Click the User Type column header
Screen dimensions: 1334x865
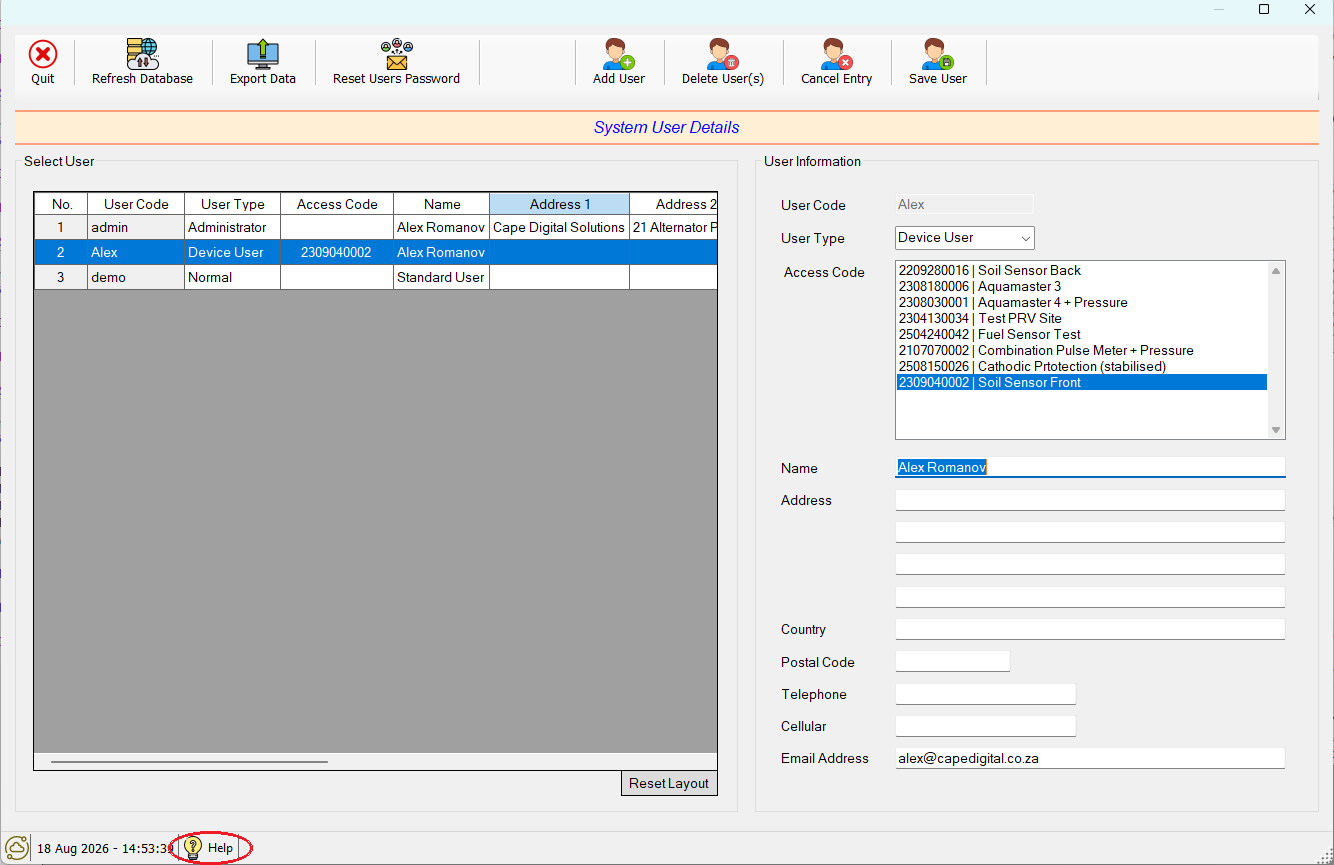(233, 204)
